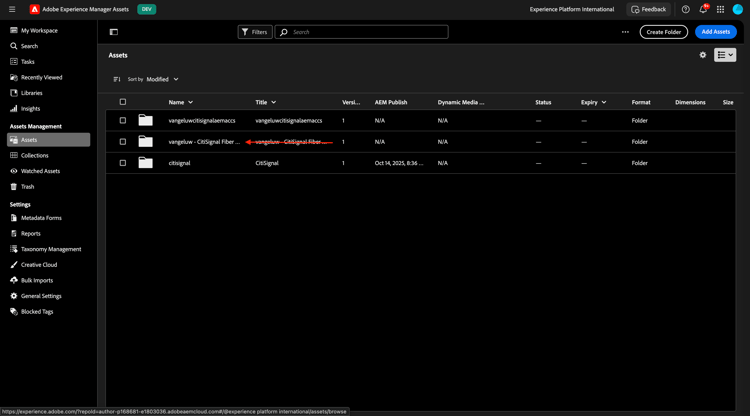Click the AEM Publish column header
Screen dimensions: 750x416
tap(391, 102)
